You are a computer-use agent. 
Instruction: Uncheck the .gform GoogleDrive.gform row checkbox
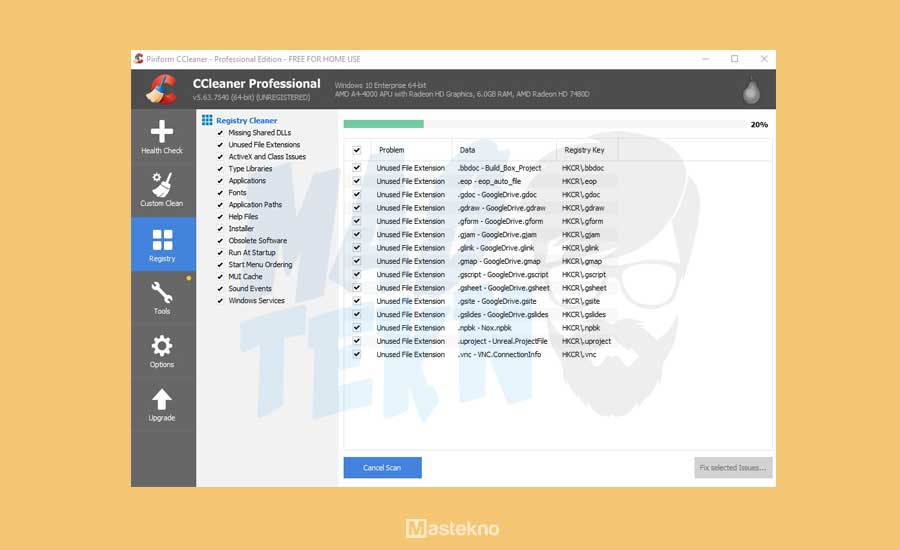pos(357,220)
